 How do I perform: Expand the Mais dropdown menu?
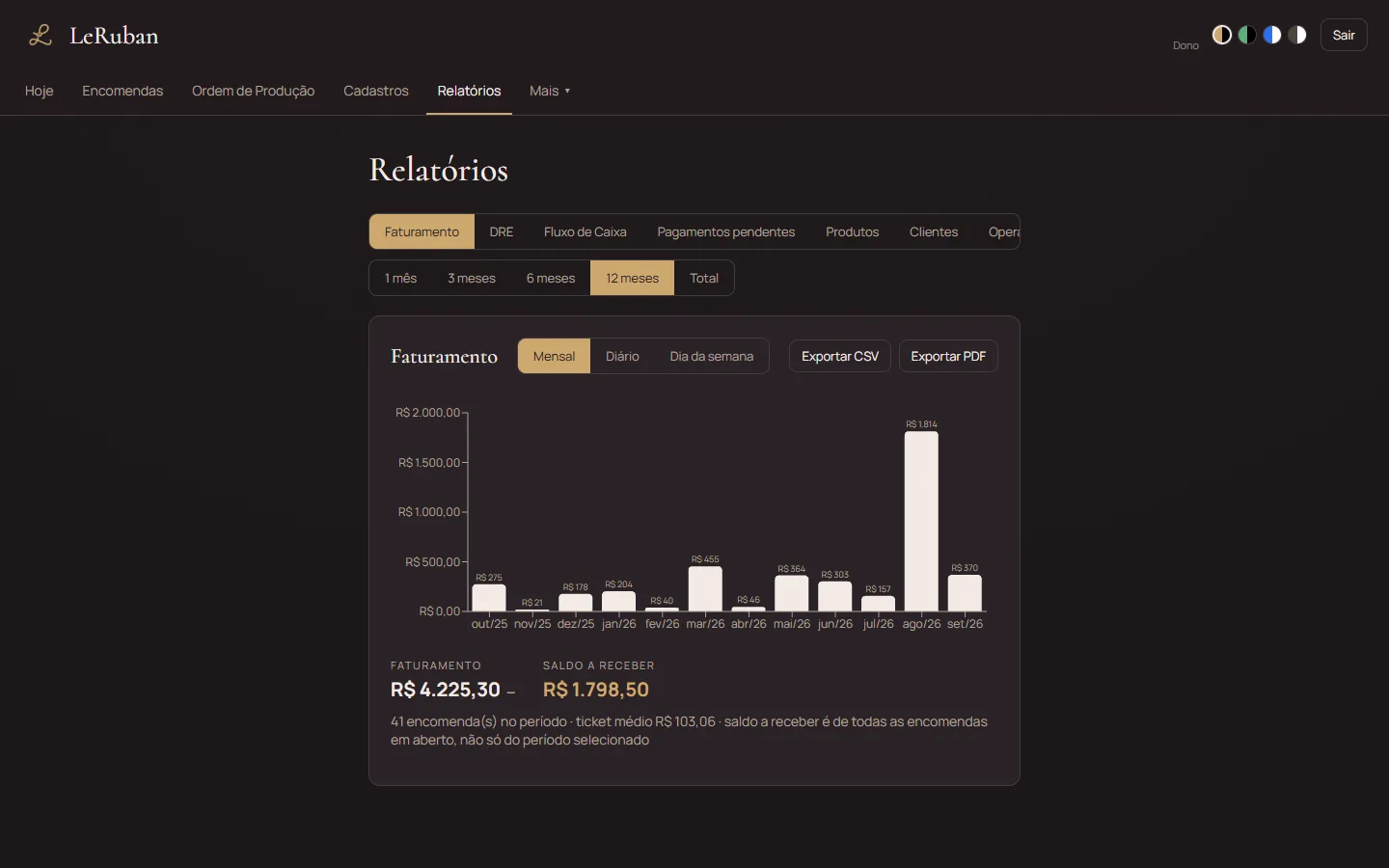(550, 91)
